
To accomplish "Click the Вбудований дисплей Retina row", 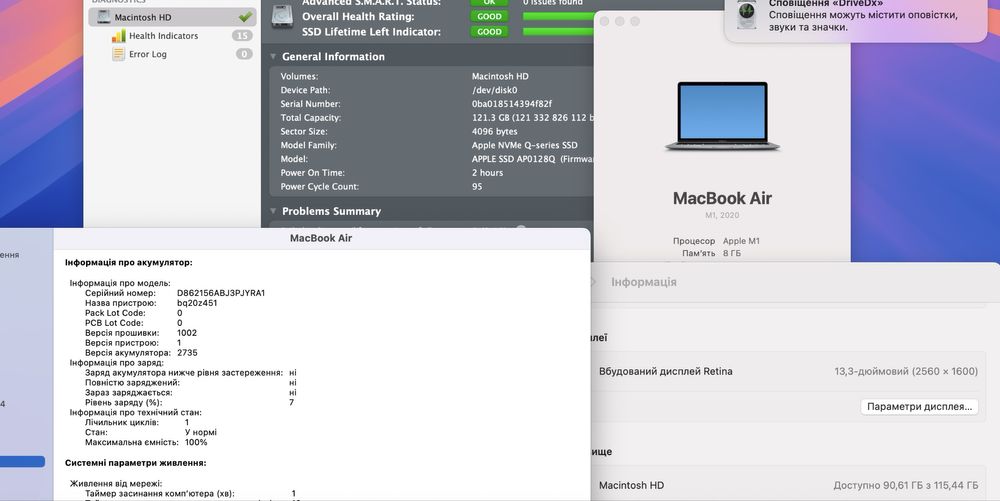I will click(788, 371).
